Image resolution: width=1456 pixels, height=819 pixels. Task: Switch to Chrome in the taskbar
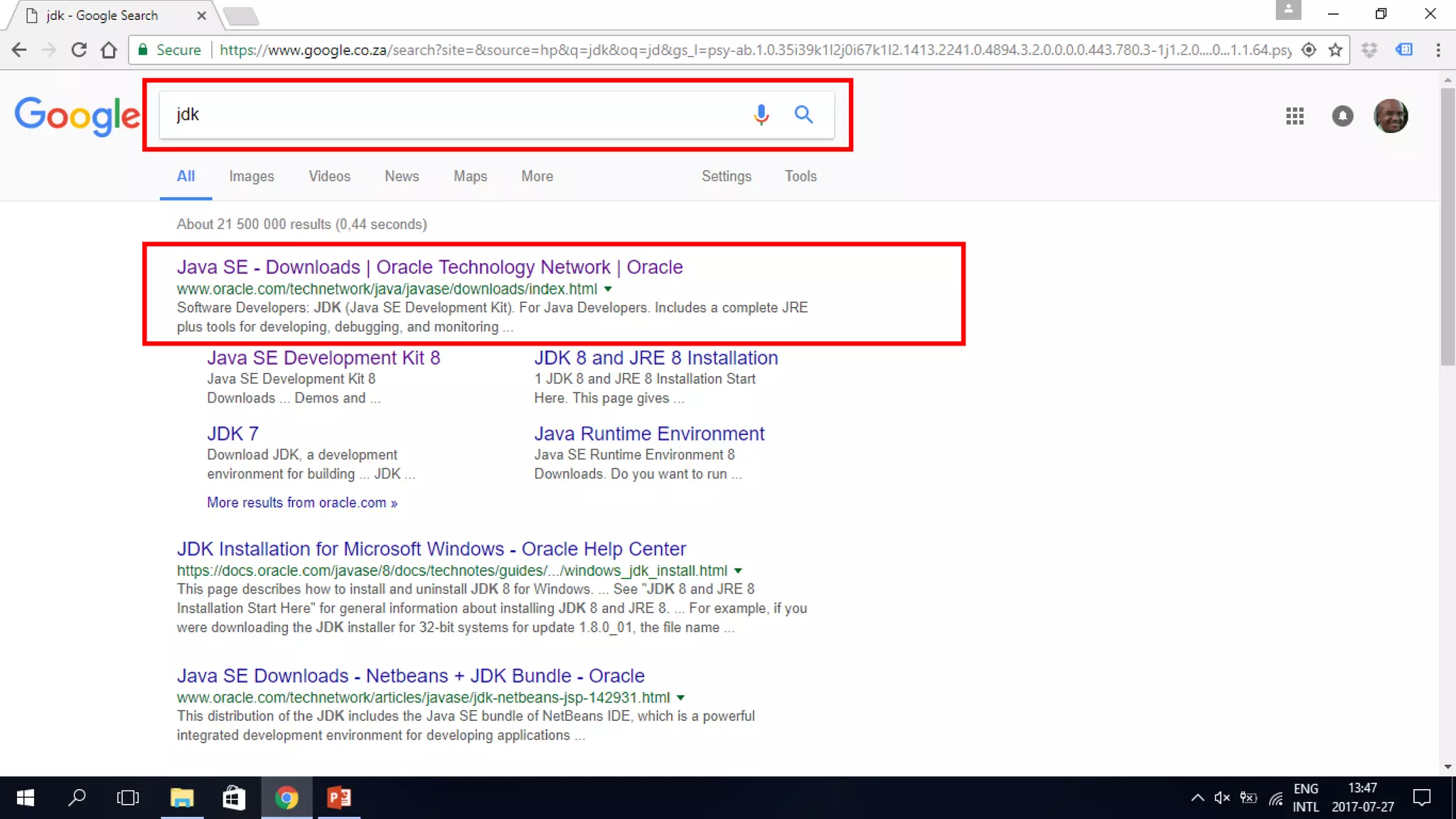[x=287, y=798]
